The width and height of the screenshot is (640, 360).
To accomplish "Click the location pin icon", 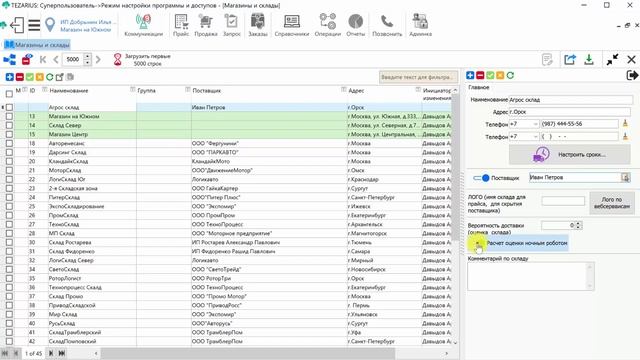I will 50,24.
